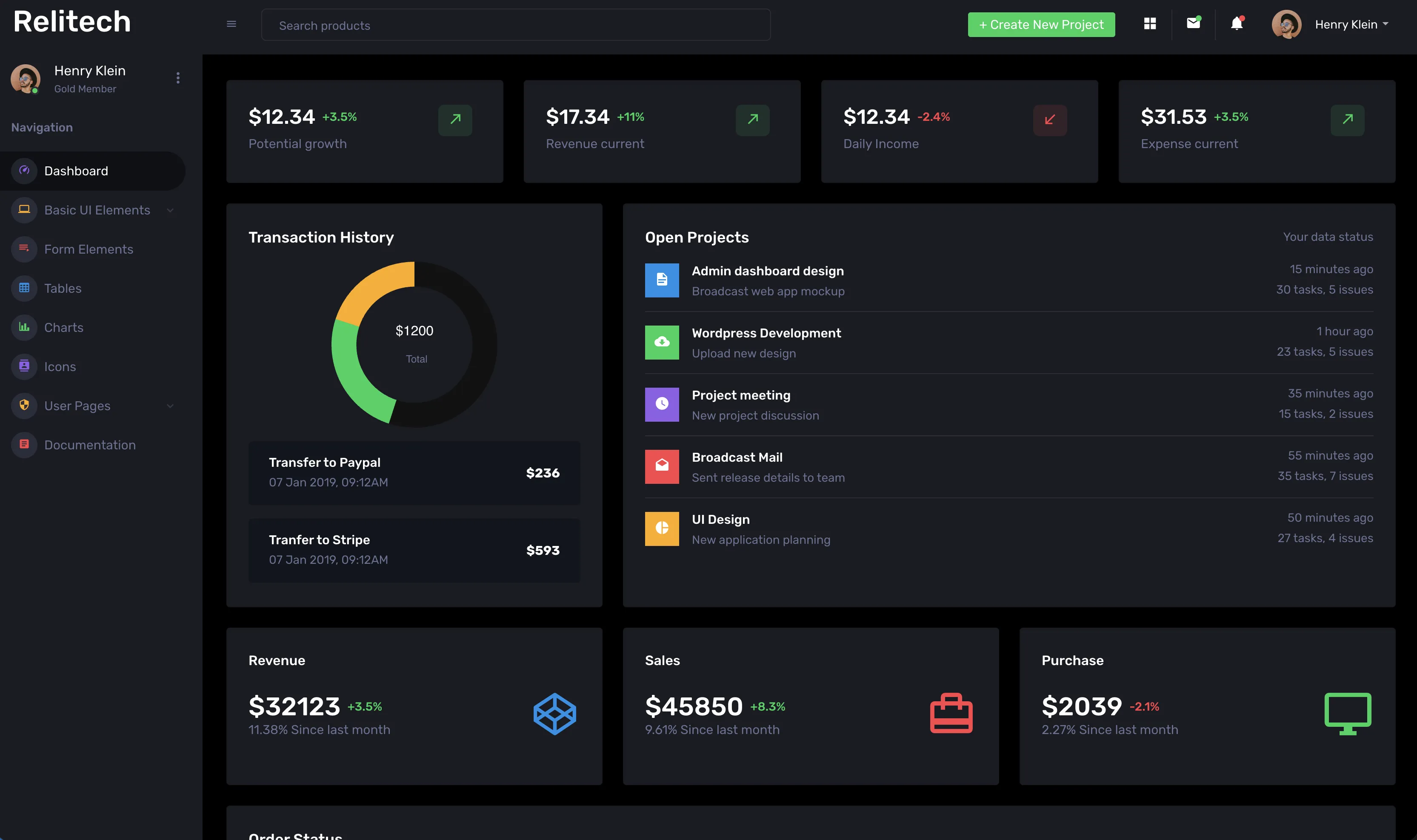Open Form Elements in the sidebar
Viewport: 1417px width, 840px height.
point(93,249)
